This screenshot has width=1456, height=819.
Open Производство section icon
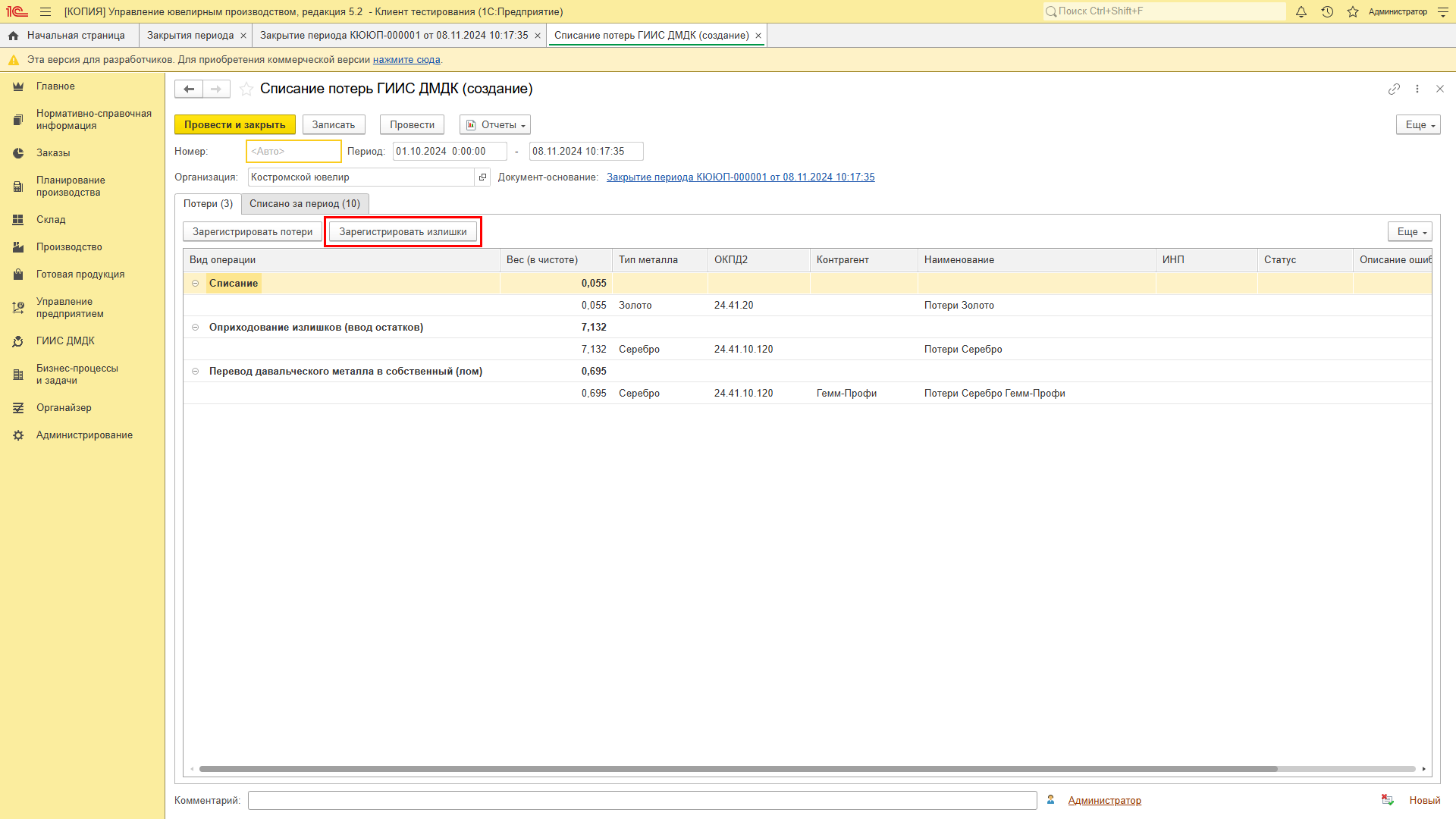pos(18,247)
